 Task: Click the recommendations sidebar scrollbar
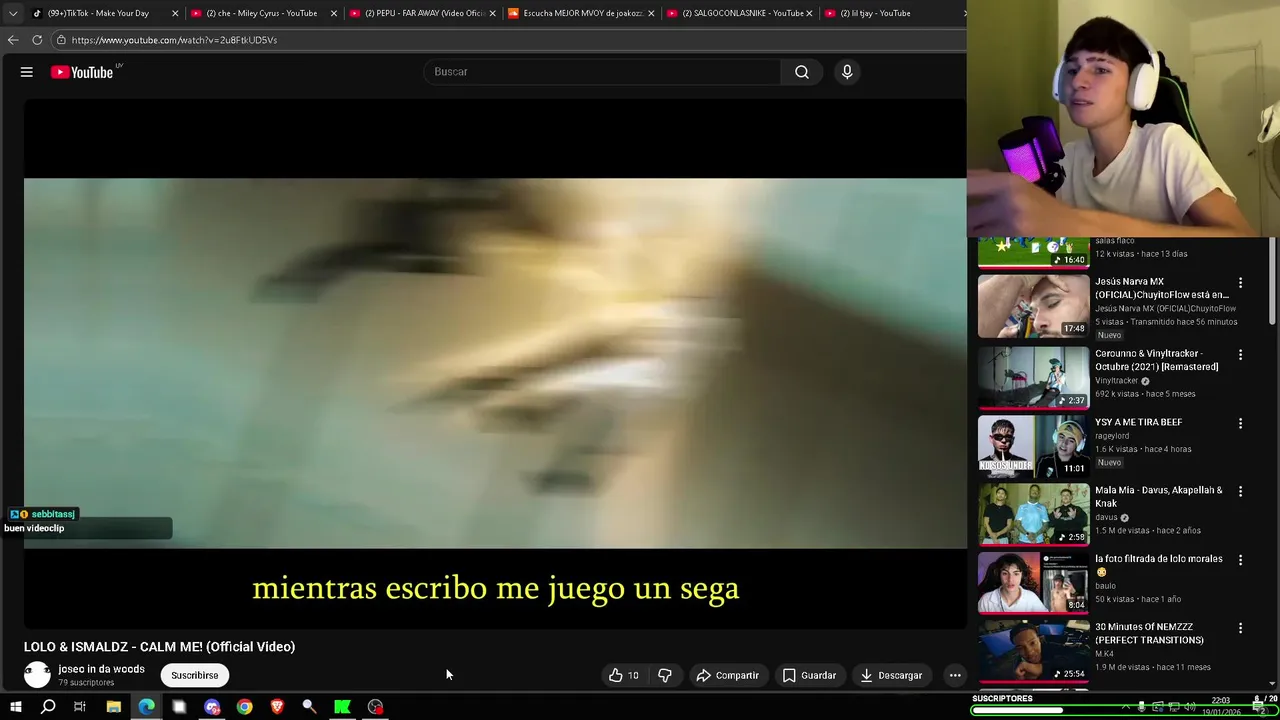[x=1272, y=282]
